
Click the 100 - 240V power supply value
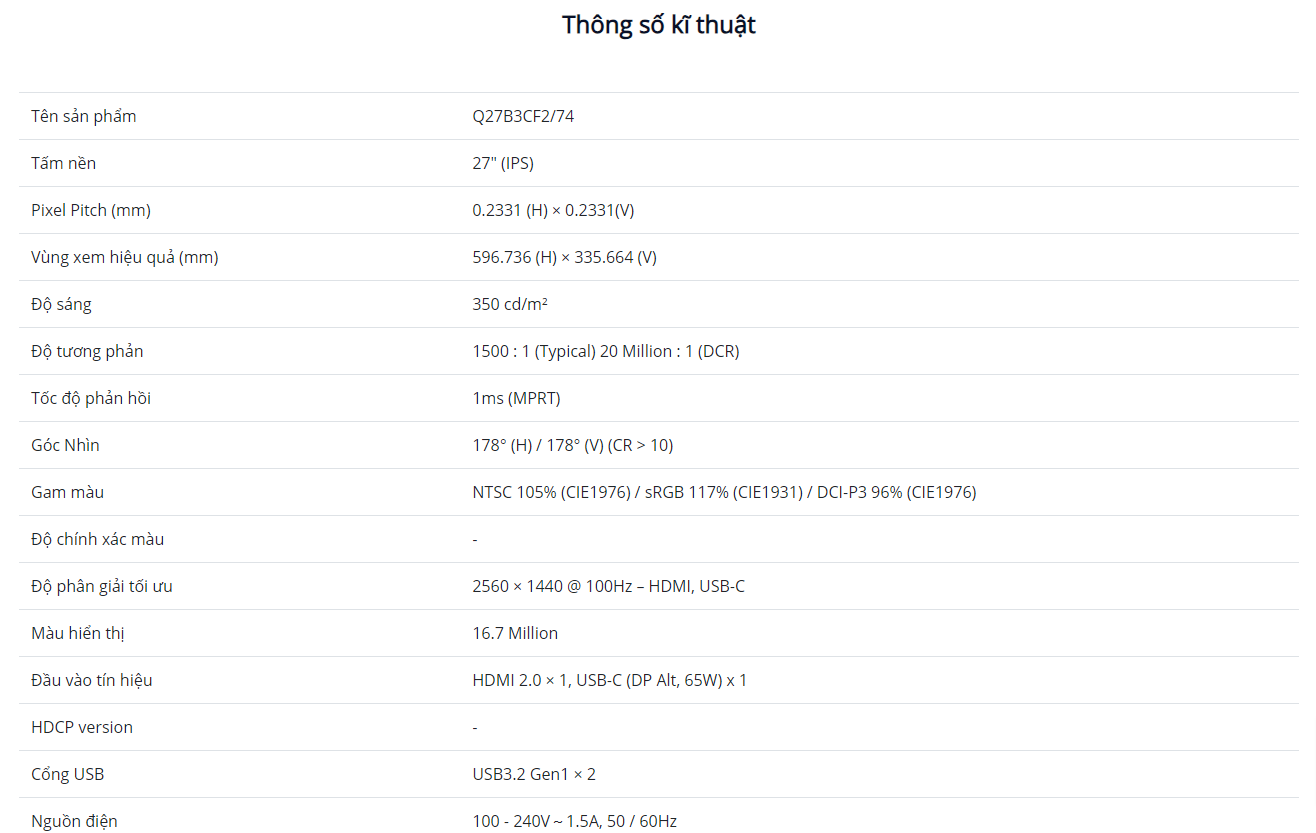pos(575,821)
